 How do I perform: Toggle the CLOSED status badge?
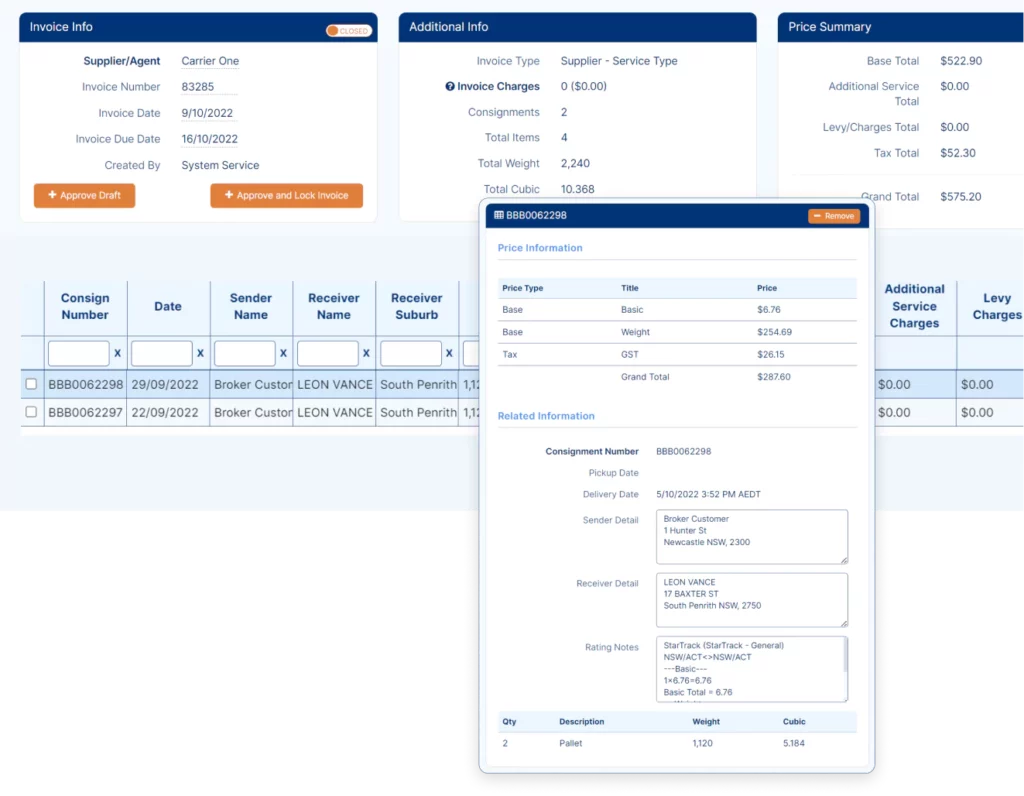tap(348, 31)
